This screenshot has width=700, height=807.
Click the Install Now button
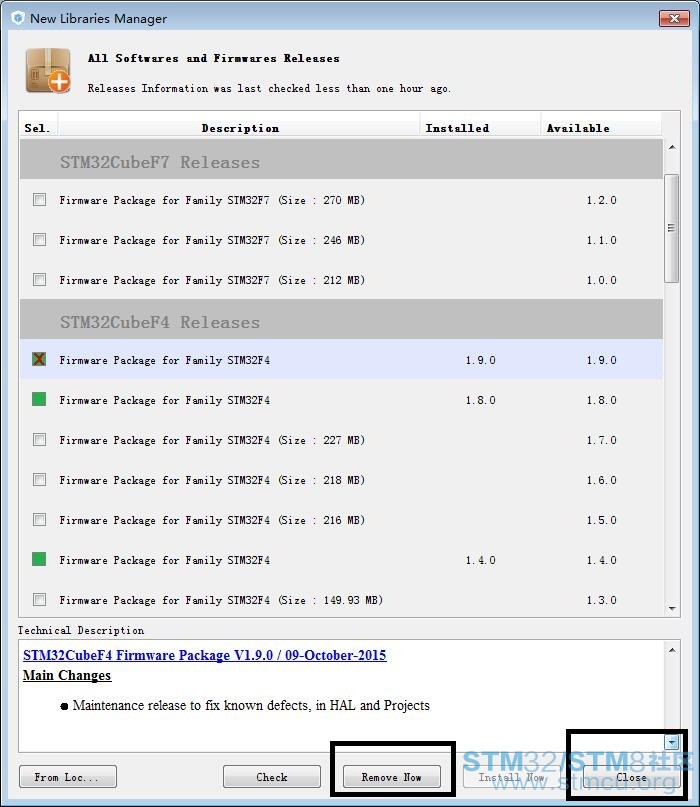[511, 777]
